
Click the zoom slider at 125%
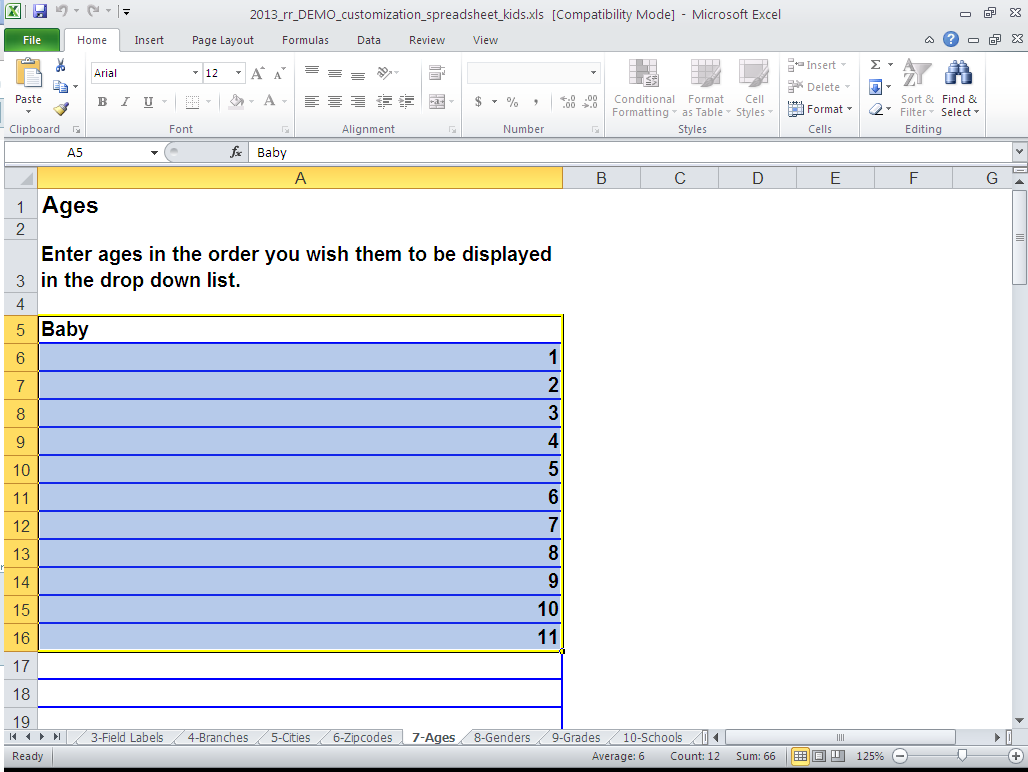tap(961, 756)
